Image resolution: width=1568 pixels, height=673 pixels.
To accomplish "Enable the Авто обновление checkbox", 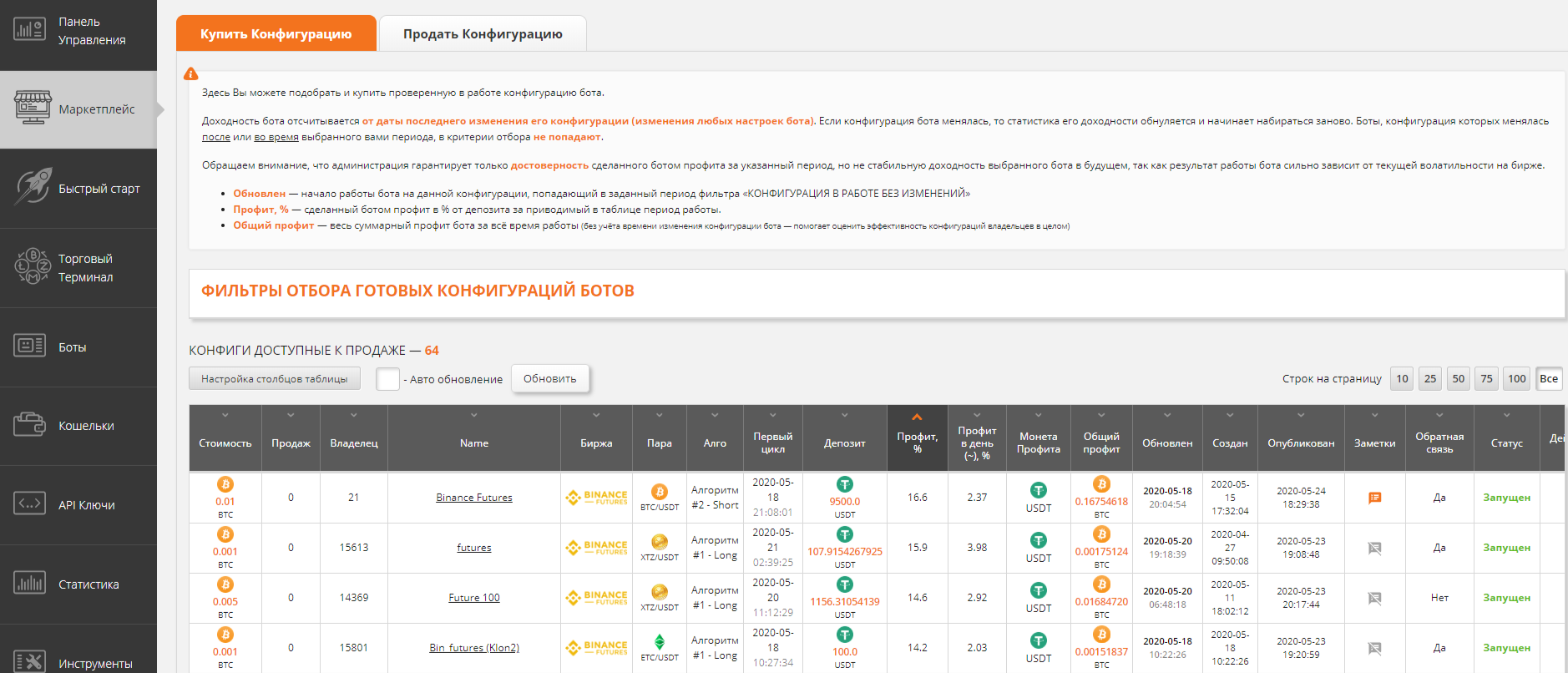I will tap(387, 379).
